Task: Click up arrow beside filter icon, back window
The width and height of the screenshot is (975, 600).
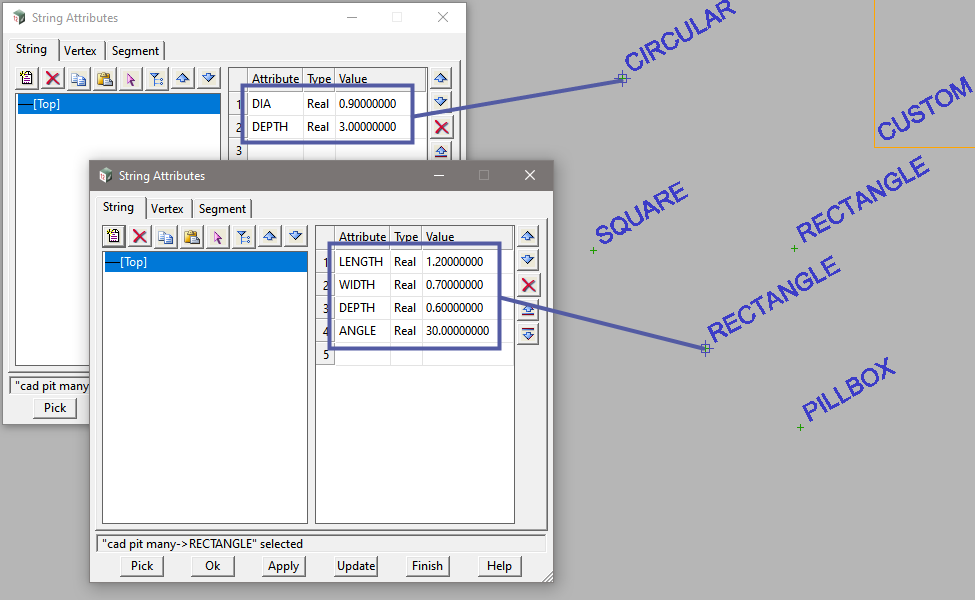Action: click(183, 78)
